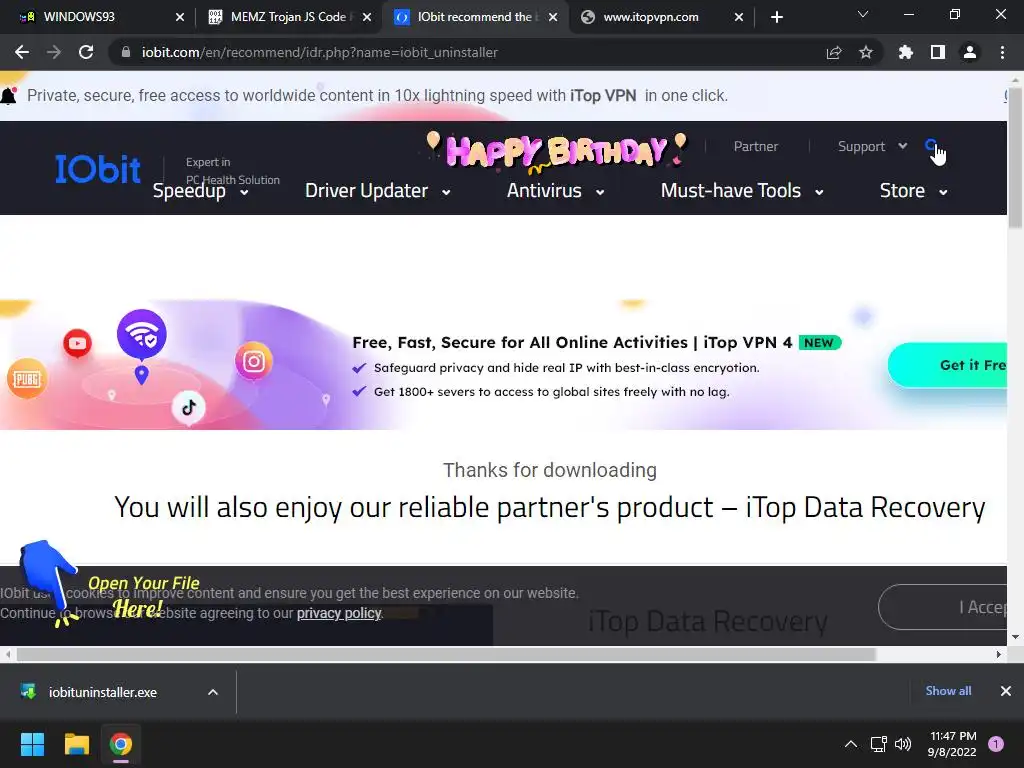The width and height of the screenshot is (1024, 768).
Task: Expand the Antivirus dropdown
Action: (x=600, y=193)
